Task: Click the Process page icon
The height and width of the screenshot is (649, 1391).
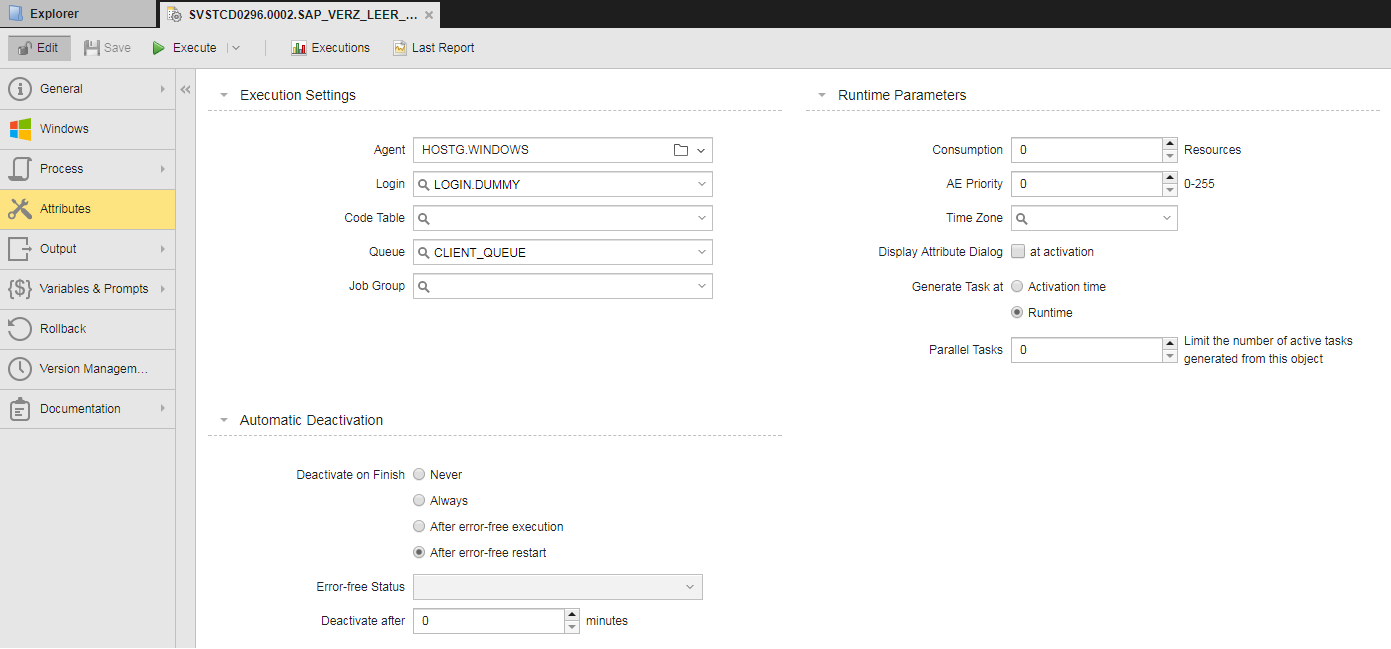Action: [x=20, y=169]
